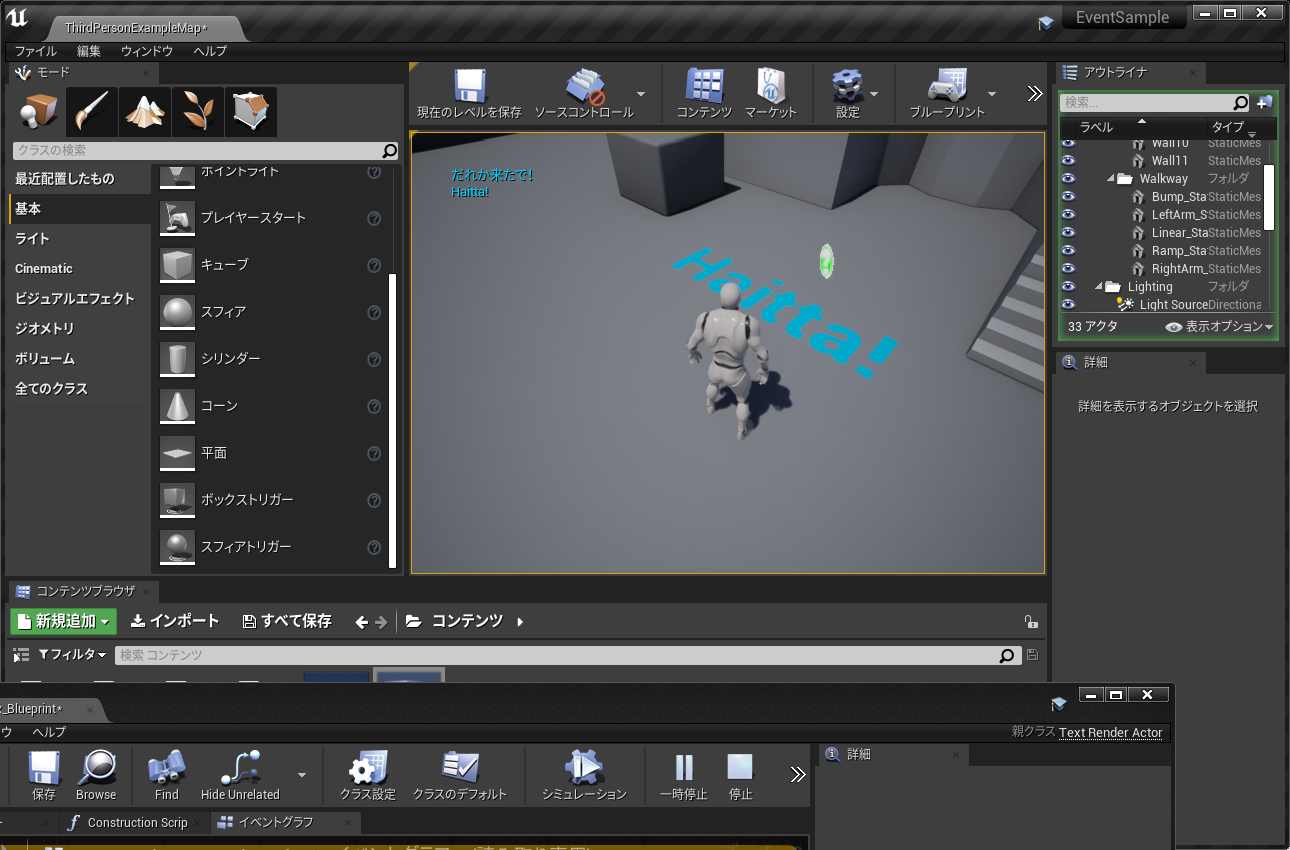The image size is (1290, 850).
Task: Open Text Render Actor parent class link
Action: [1110, 733]
